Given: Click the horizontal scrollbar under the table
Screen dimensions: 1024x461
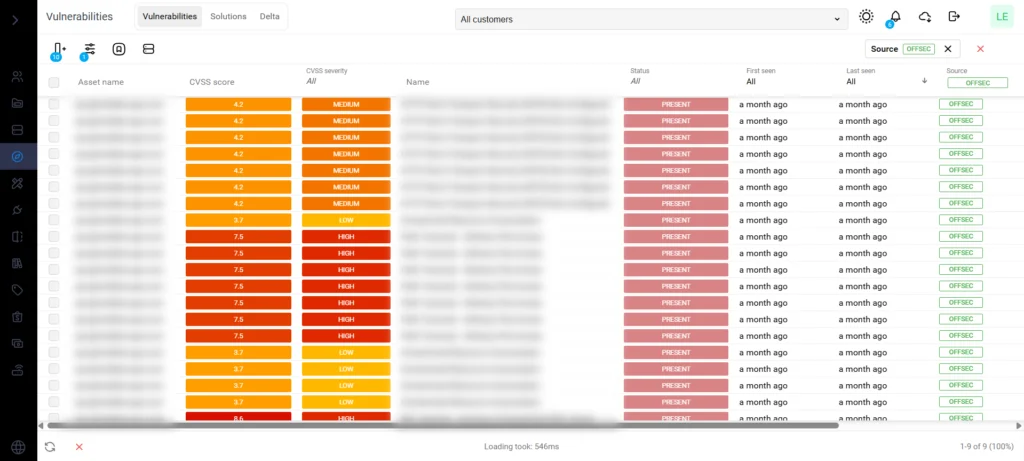Looking at the screenshot, I should pyautogui.click(x=440, y=426).
